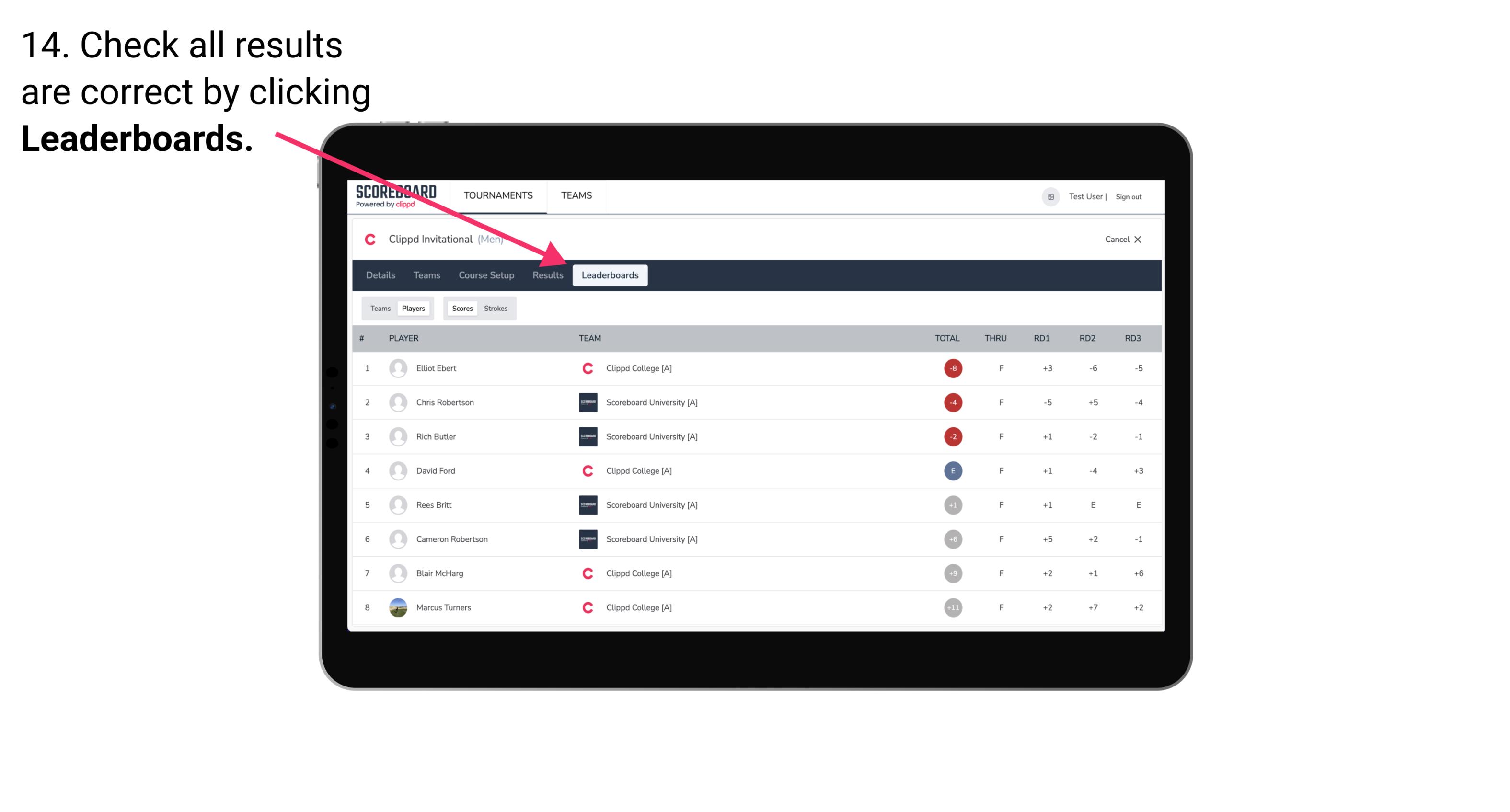Image resolution: width=1510 pixels, height=812 pixels.
Task: Click the Clippd College team logo icon
Action: pyautogui.click(x=585, y=368)
